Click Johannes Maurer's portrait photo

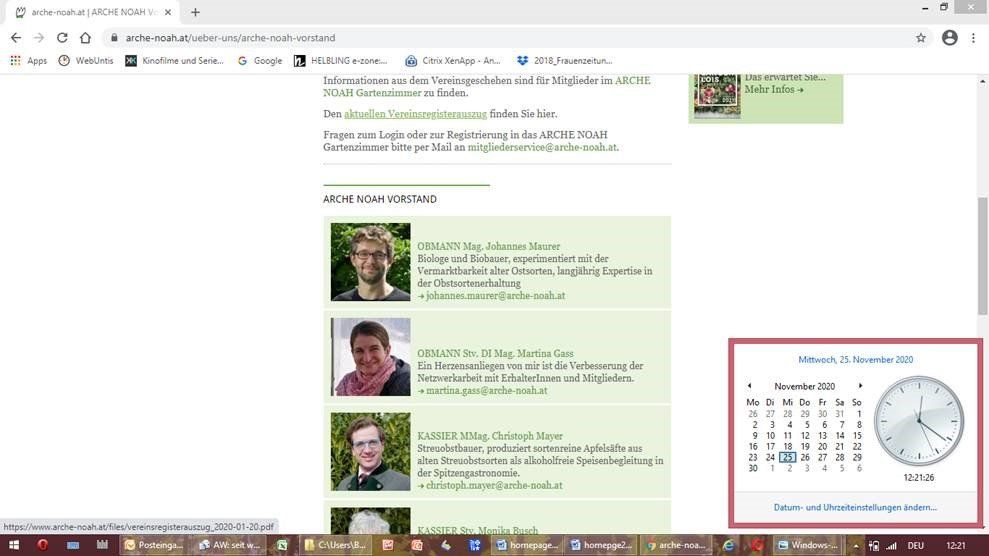(x=370, y=262)
